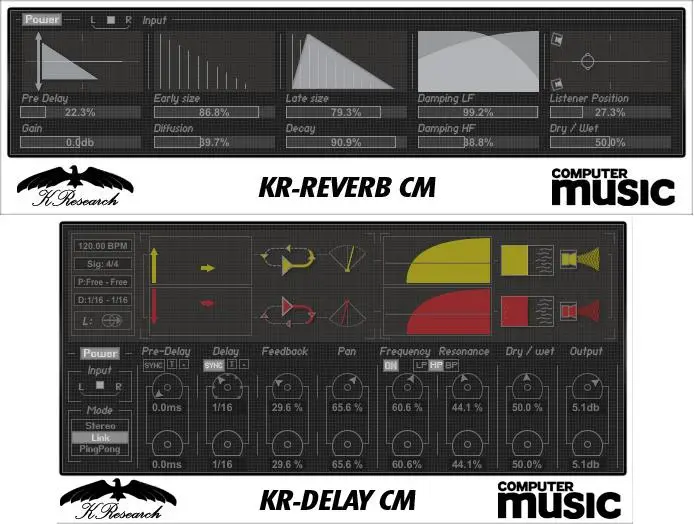Select the HP filter type
This screenshot has height=524, width=694.
tap(436, 366)
